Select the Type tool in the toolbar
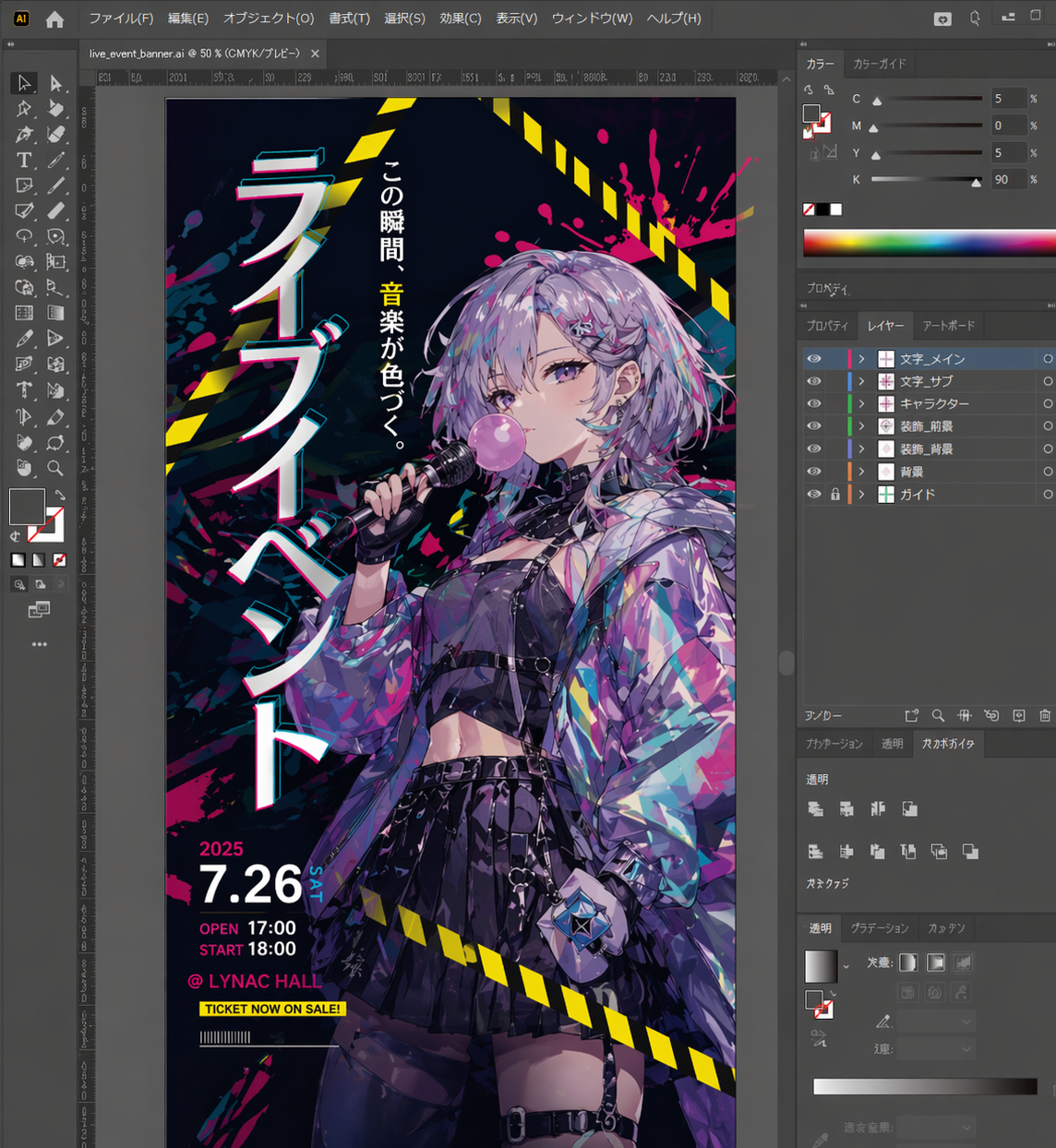1056x1148 pixels. pos(24,160)
